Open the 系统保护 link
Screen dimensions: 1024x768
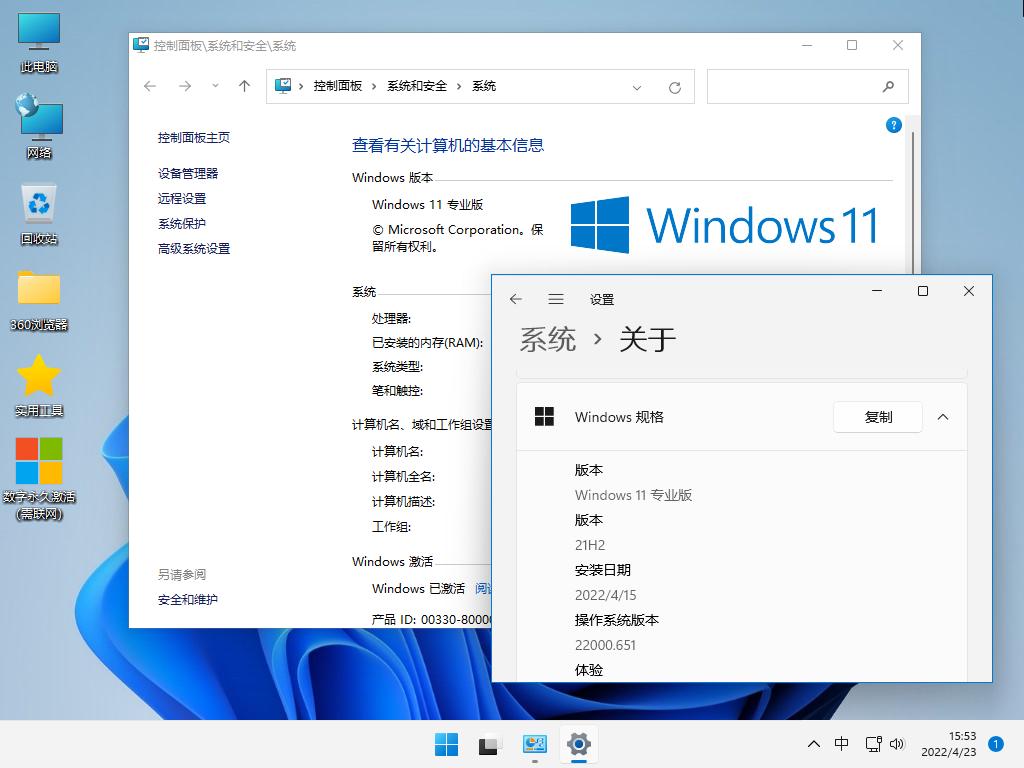point(182,224)
